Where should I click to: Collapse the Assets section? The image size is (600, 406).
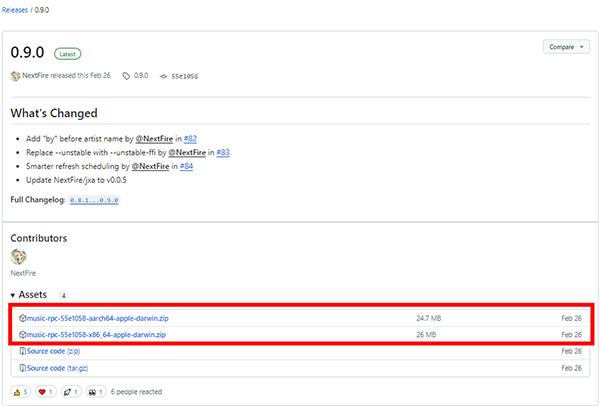coord(28,295)
